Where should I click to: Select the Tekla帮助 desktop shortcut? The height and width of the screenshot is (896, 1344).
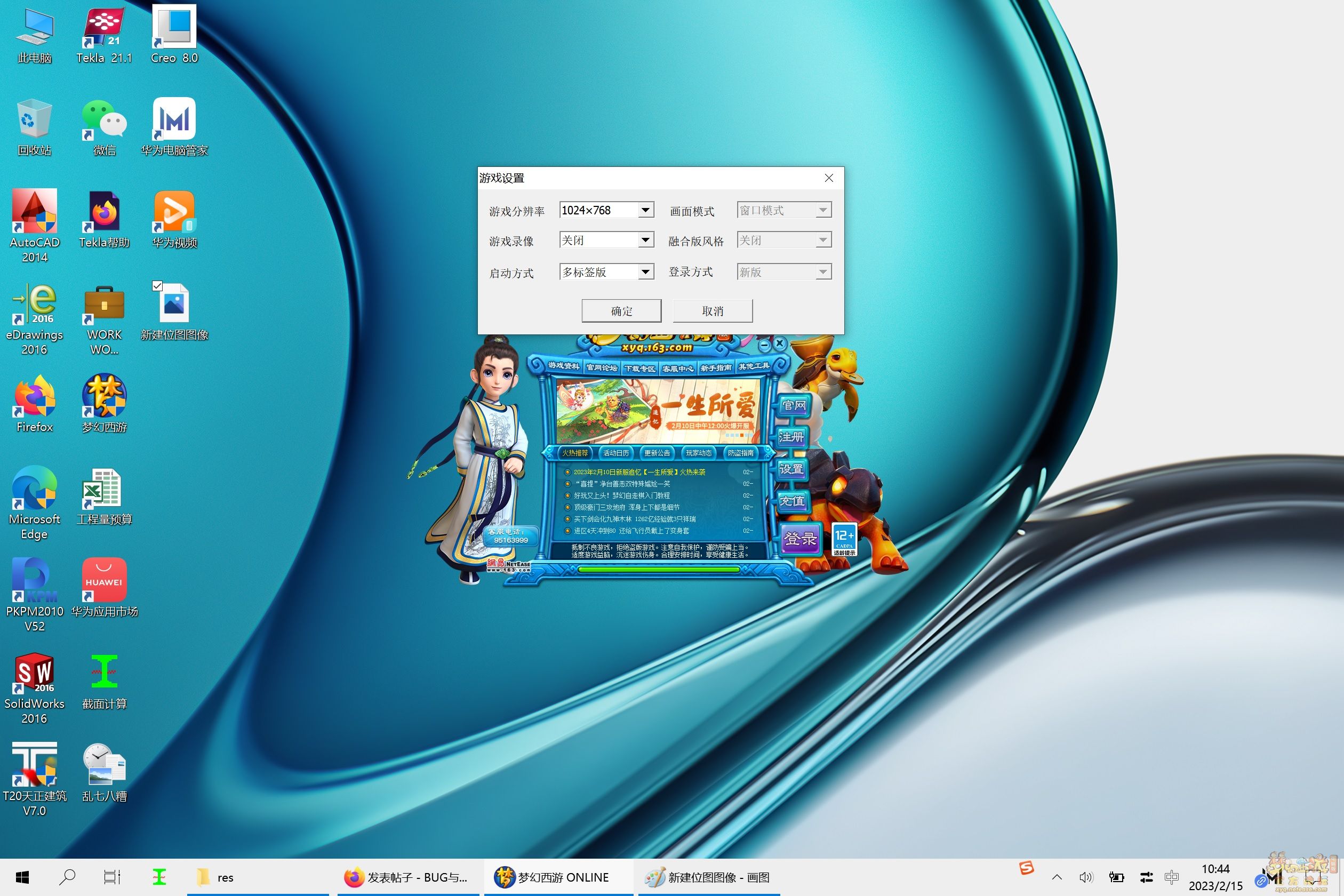(104, 219)
